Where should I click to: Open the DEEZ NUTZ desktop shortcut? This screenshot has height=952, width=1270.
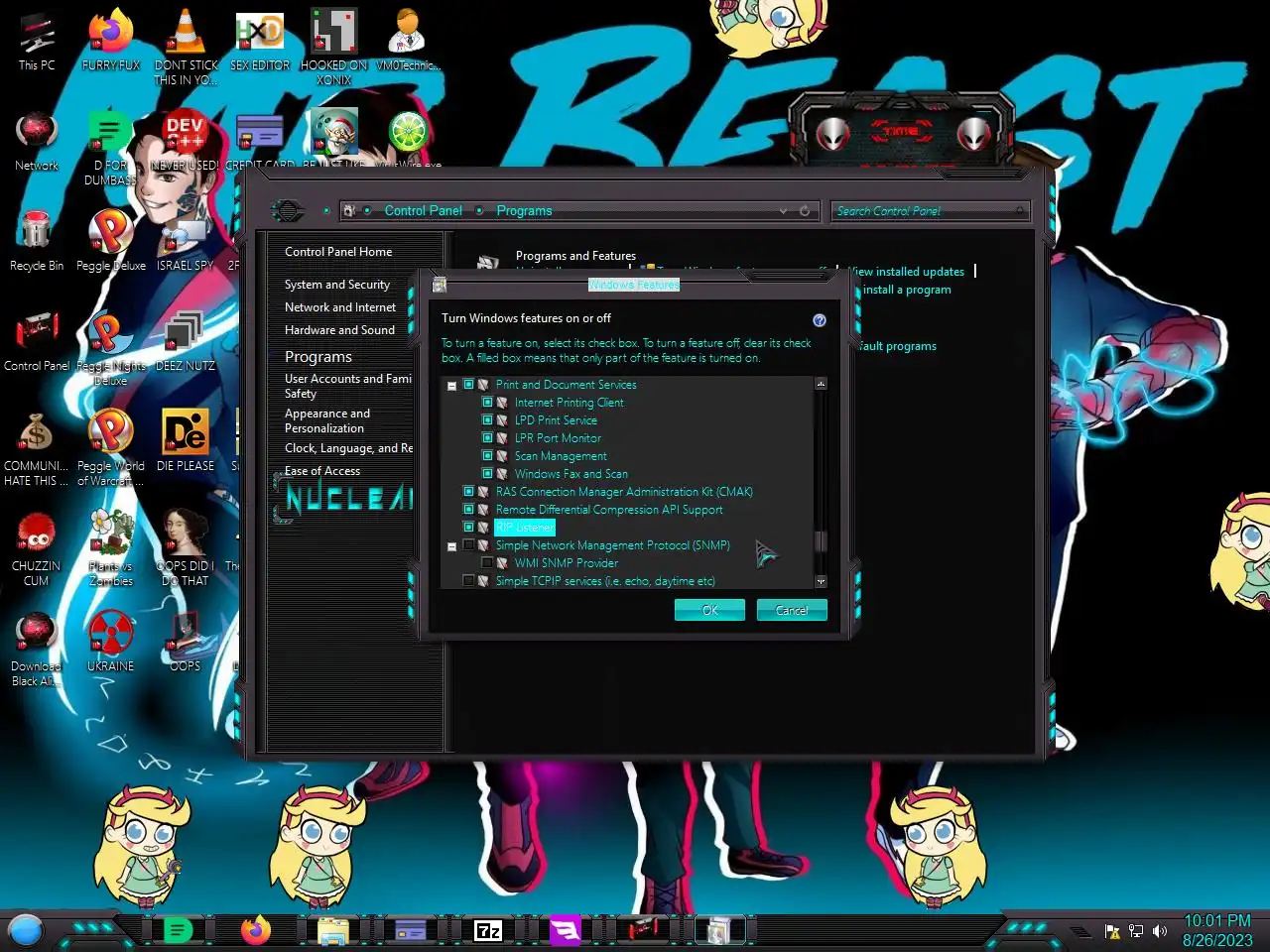pos(186,341)
